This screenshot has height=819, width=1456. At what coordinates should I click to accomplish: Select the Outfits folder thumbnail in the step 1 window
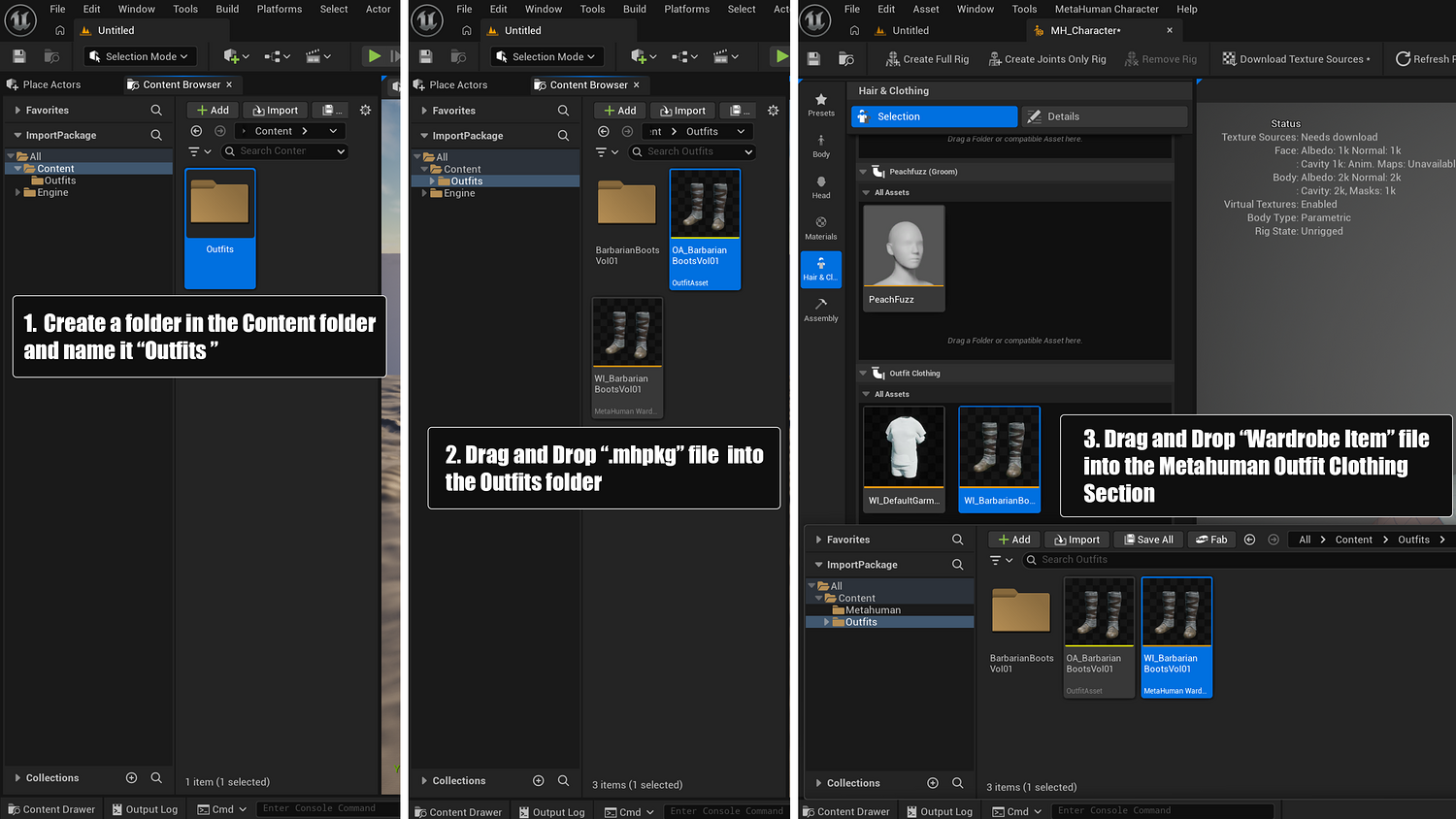click(220, 228)
